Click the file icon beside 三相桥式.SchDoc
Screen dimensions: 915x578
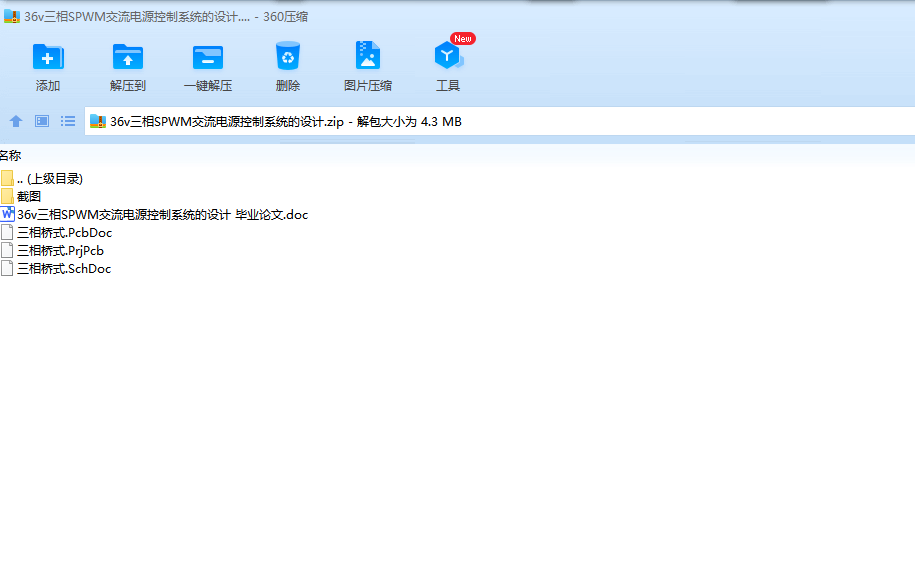click(7, 269)
